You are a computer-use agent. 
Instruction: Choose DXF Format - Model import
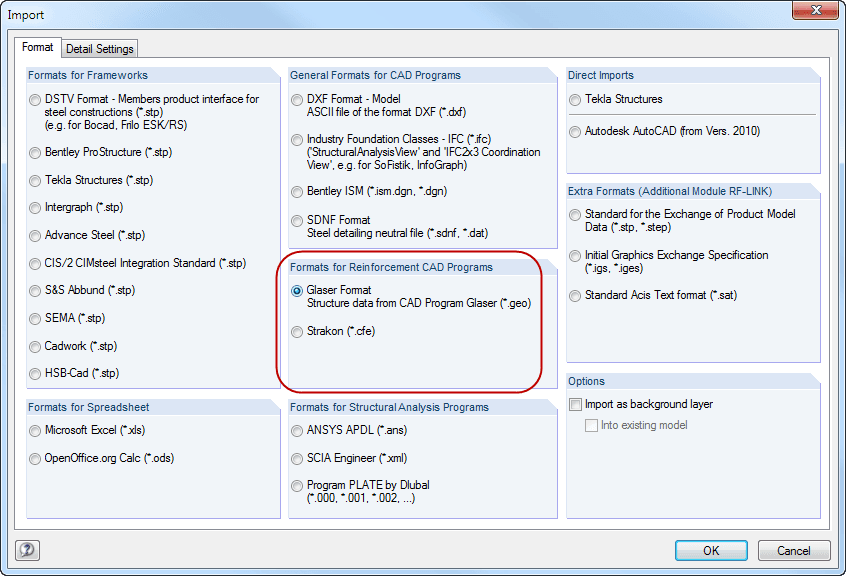tap(296, 100)
